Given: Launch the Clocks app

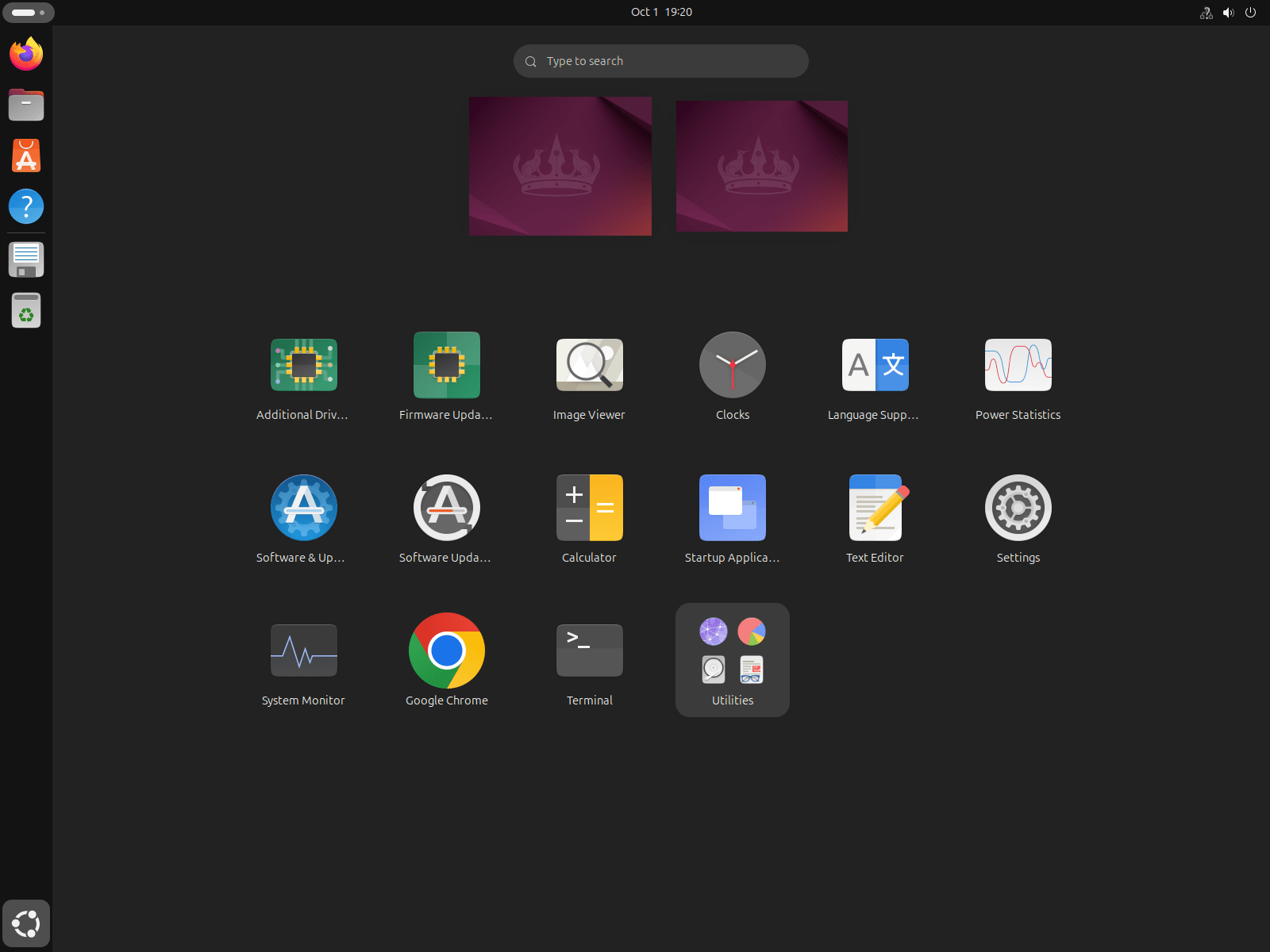Looking at the screenshot, I should (732, 366).
